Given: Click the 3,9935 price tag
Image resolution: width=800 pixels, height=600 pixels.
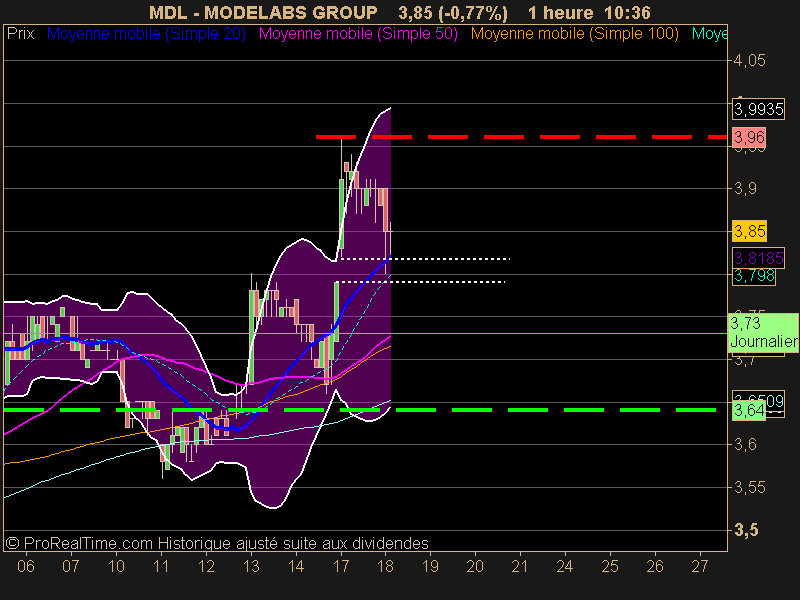Looking at the screenshot, I should [x=759, y=109].
